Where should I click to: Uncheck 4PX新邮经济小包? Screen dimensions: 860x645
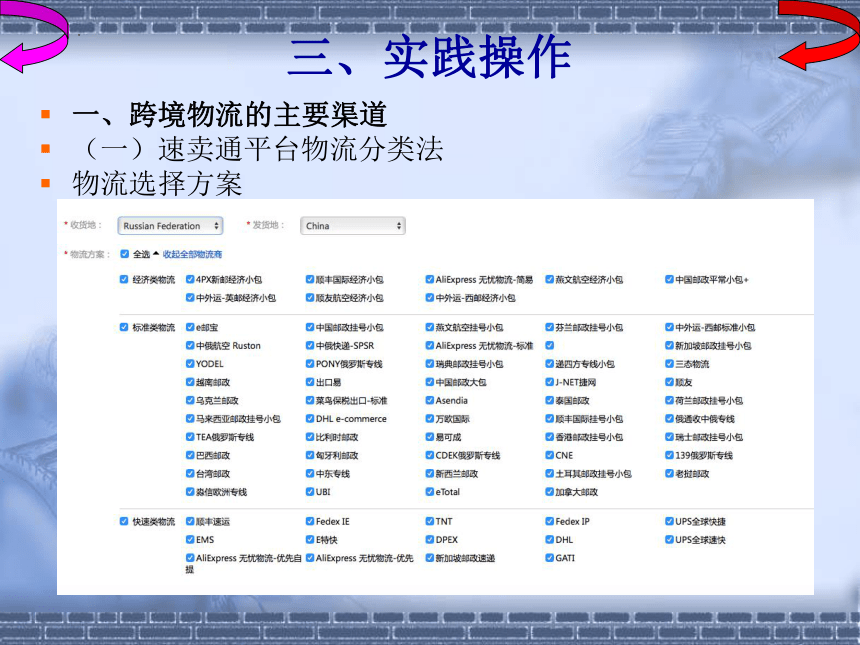tap(190, 279)
